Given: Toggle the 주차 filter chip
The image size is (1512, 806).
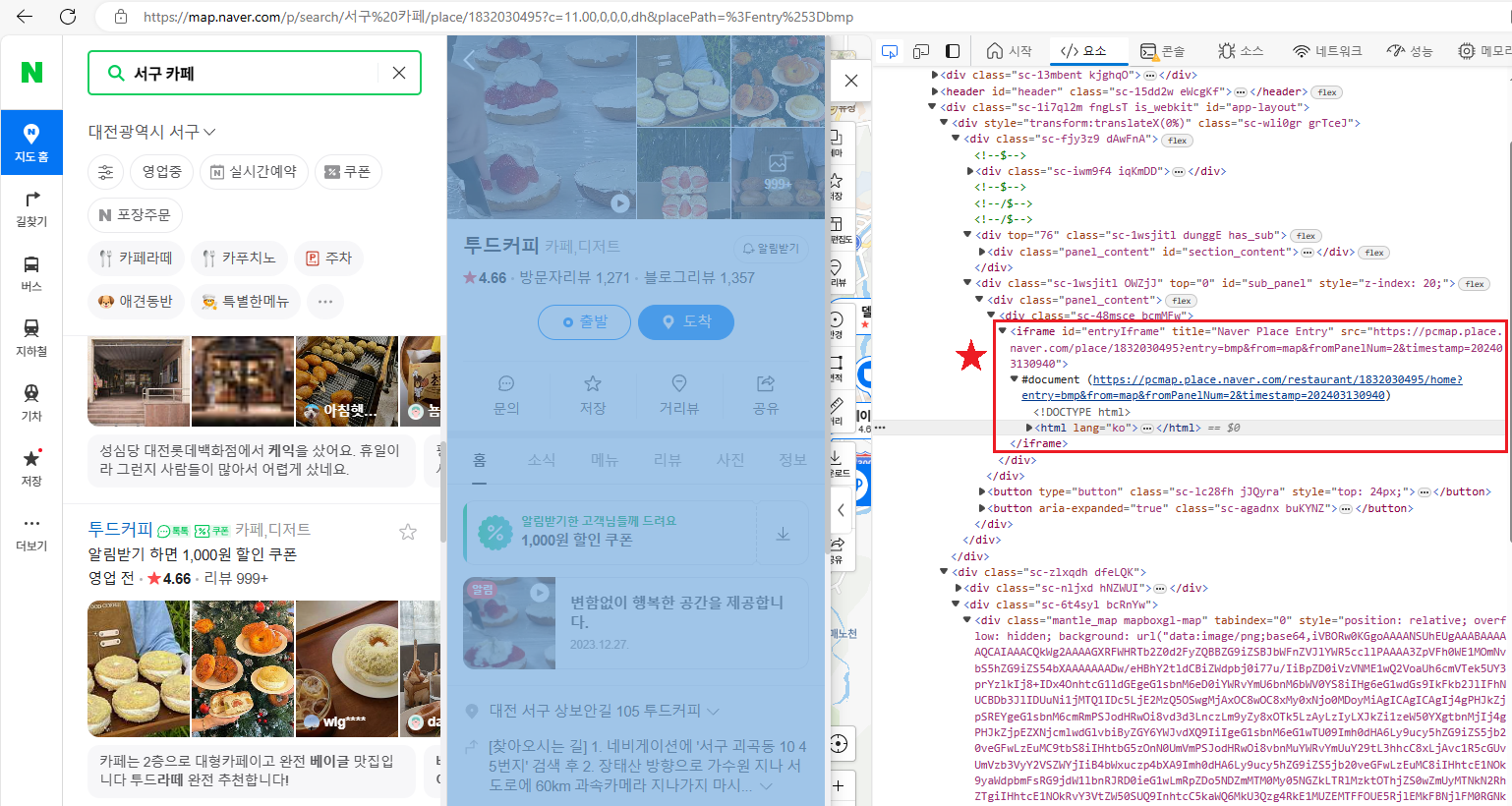Looking at the screenshot, I should 328,258.
